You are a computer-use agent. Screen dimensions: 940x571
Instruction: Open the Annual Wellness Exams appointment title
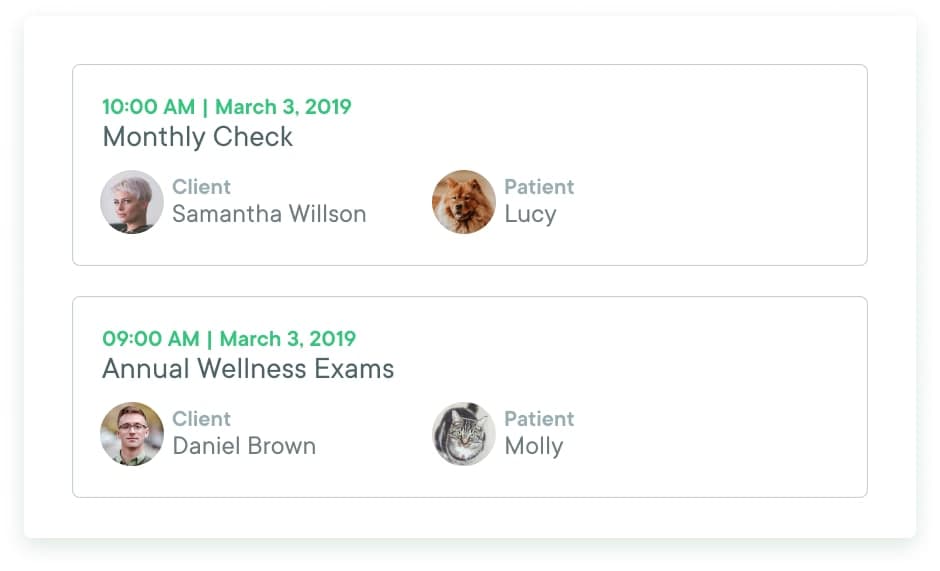tap(248, 369)
